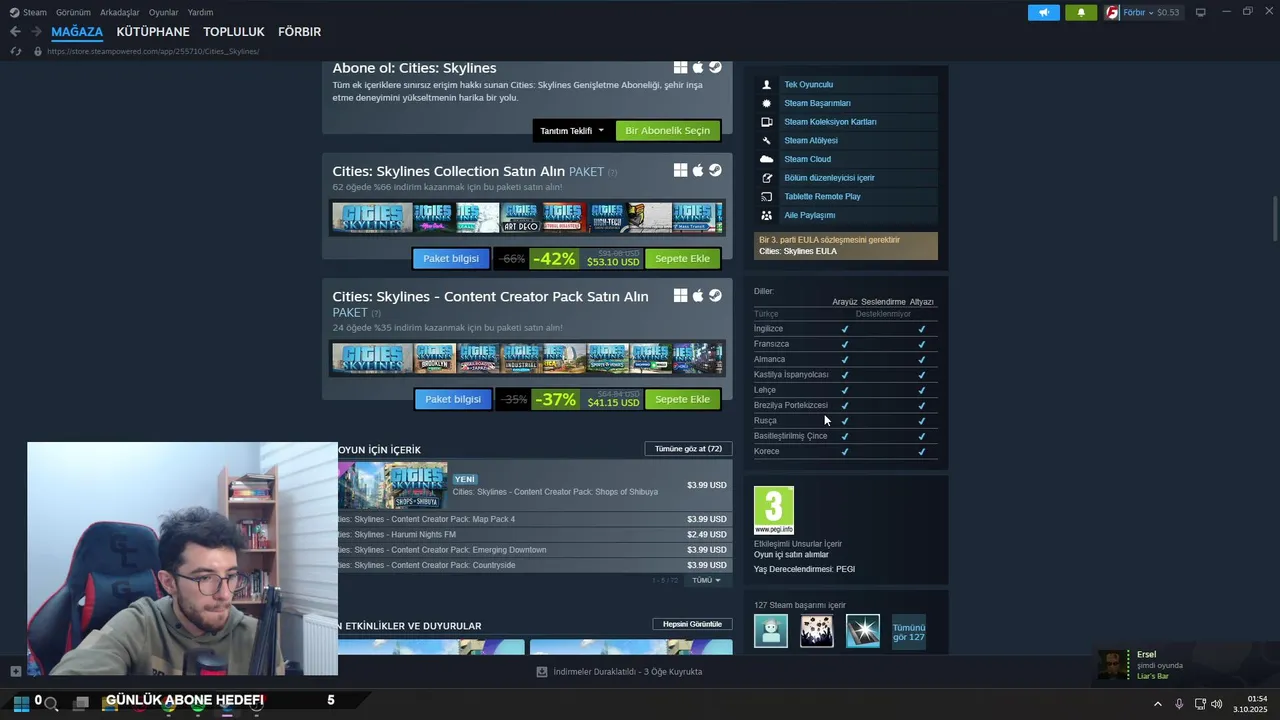
Task: Open Shops of Shibuya DLC thumbnail
Action: 392,485
